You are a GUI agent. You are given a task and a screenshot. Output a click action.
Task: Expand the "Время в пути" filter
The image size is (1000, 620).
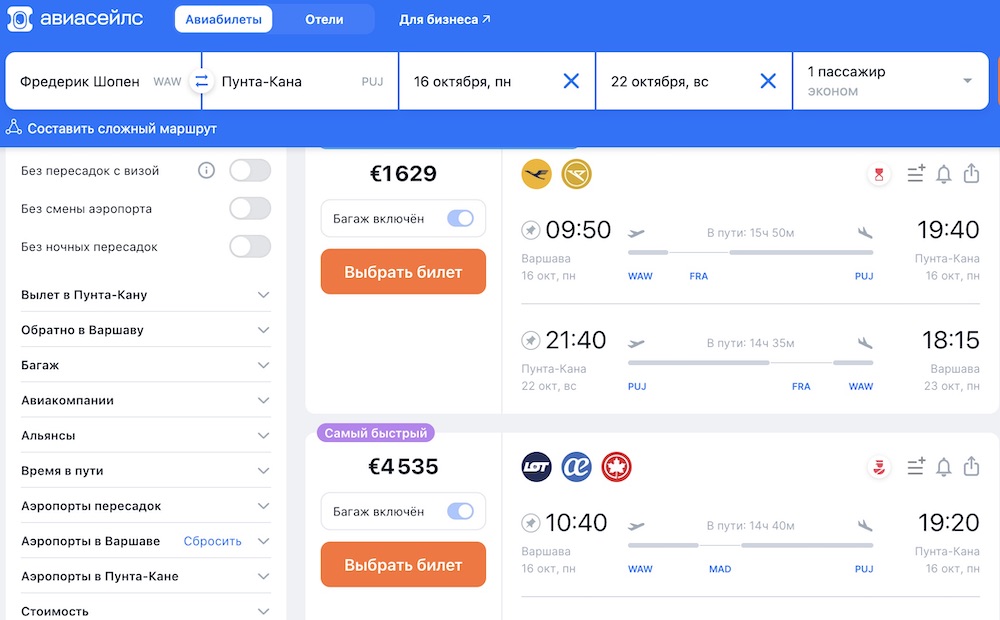[x=263, y=470]
